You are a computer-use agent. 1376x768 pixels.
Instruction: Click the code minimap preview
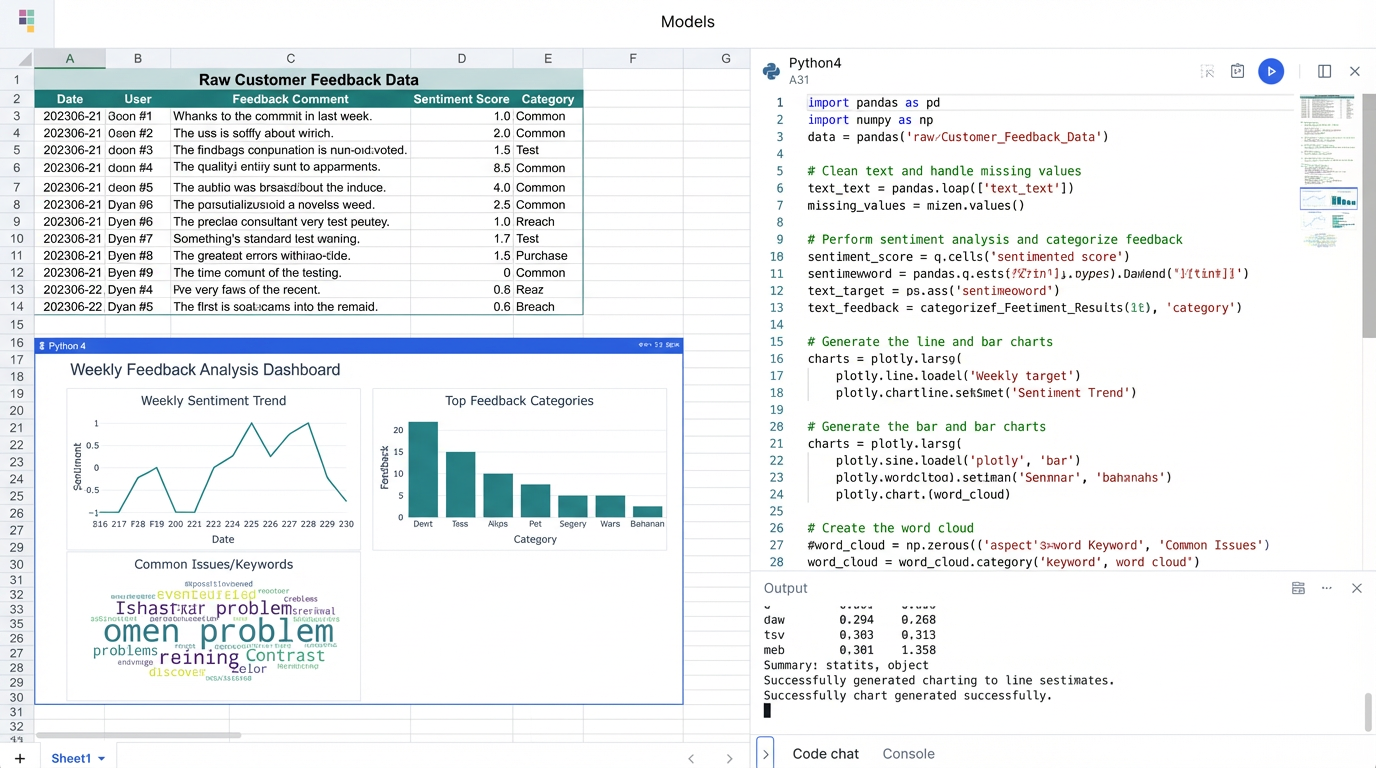1328,170
